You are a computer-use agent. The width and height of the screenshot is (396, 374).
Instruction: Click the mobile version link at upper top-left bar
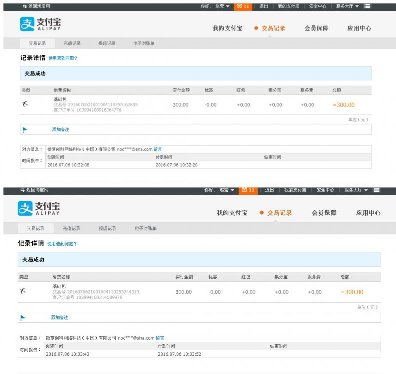36,6
